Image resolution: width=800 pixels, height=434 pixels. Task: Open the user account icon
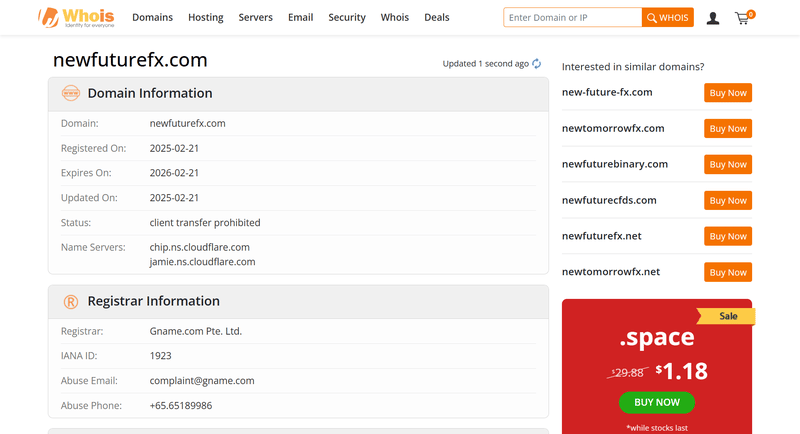tap(713, 18)
